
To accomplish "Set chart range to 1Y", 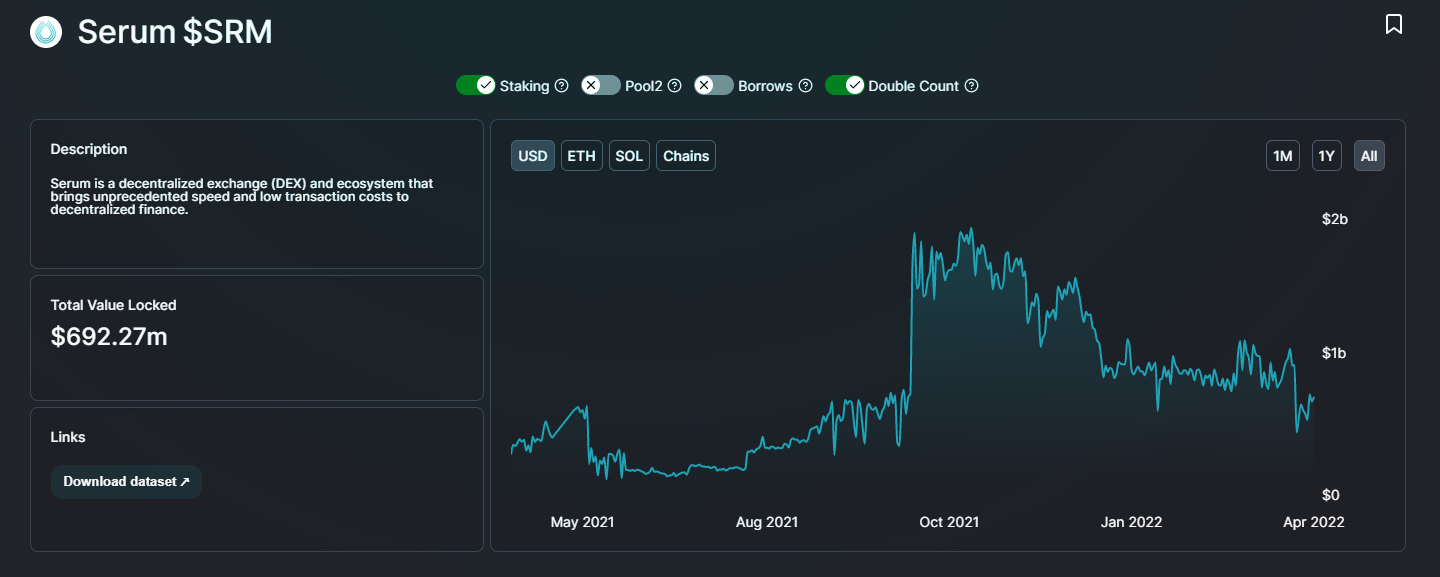I will coord(1327,156).
